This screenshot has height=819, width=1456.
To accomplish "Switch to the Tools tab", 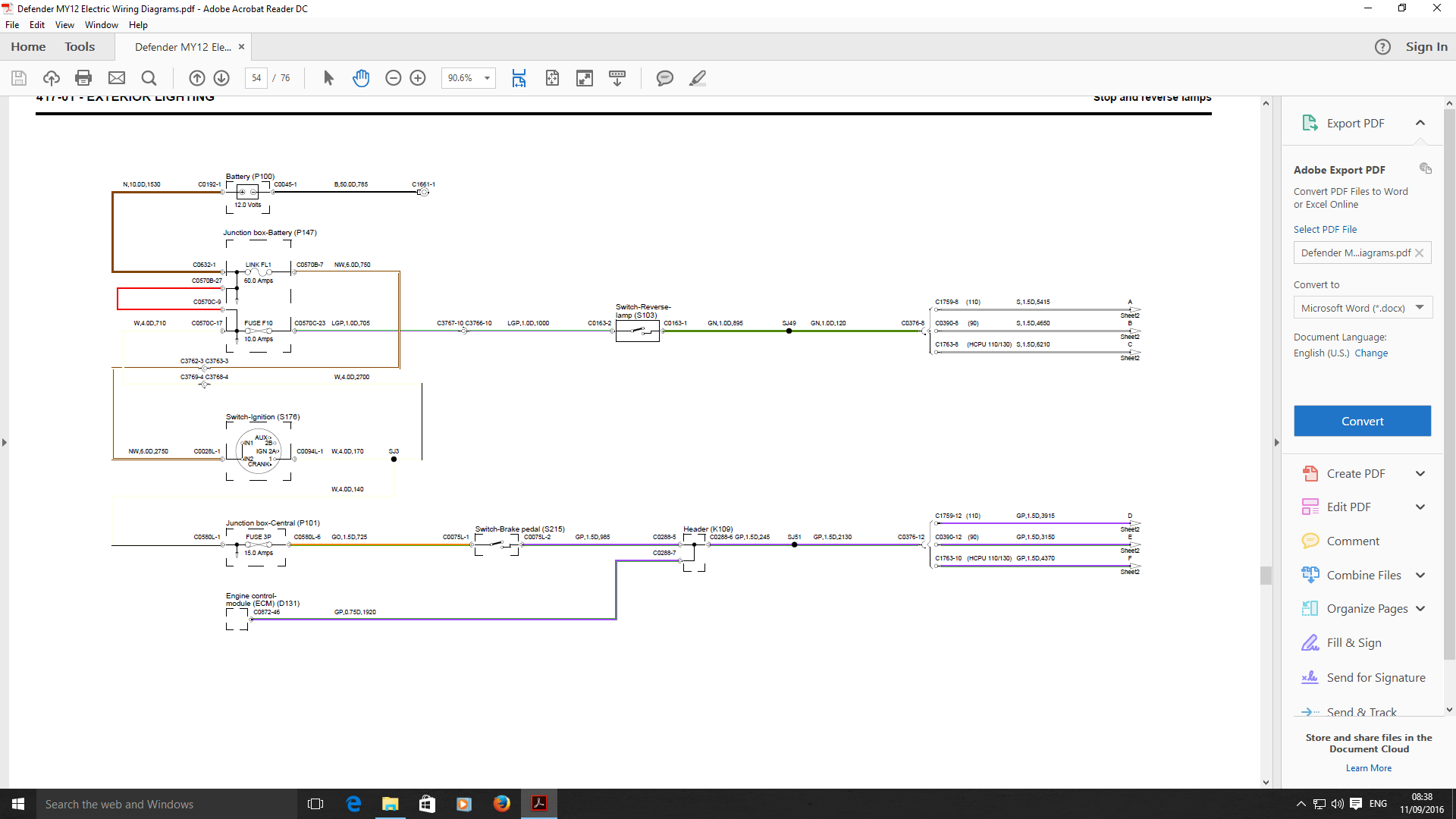I will pyautogui.click(x=80, y=47).
